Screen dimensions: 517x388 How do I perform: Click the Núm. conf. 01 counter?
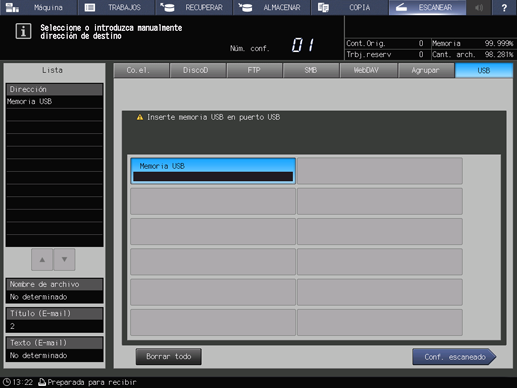273,45
